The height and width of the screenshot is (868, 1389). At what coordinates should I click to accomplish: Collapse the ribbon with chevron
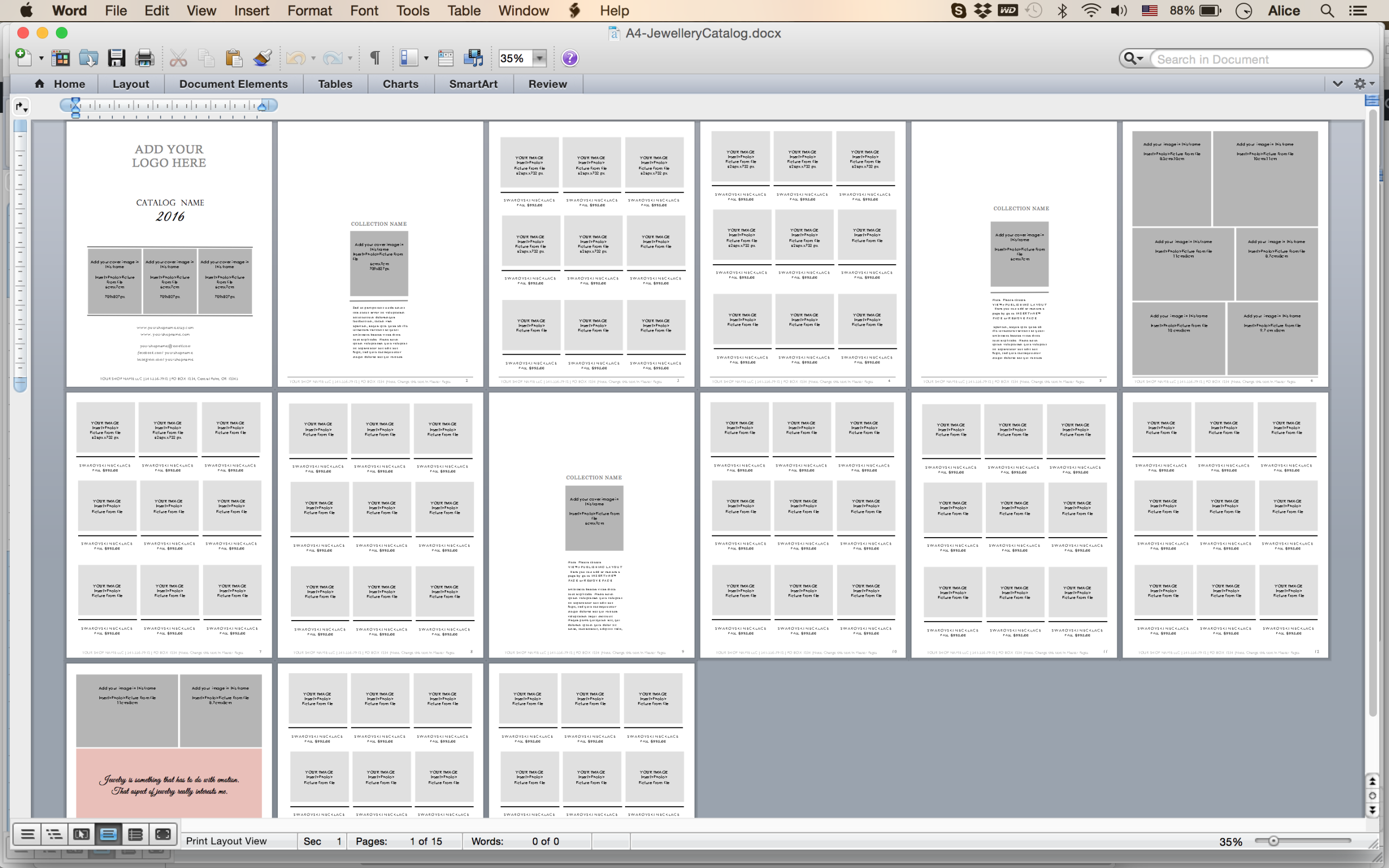(1338, 84)
